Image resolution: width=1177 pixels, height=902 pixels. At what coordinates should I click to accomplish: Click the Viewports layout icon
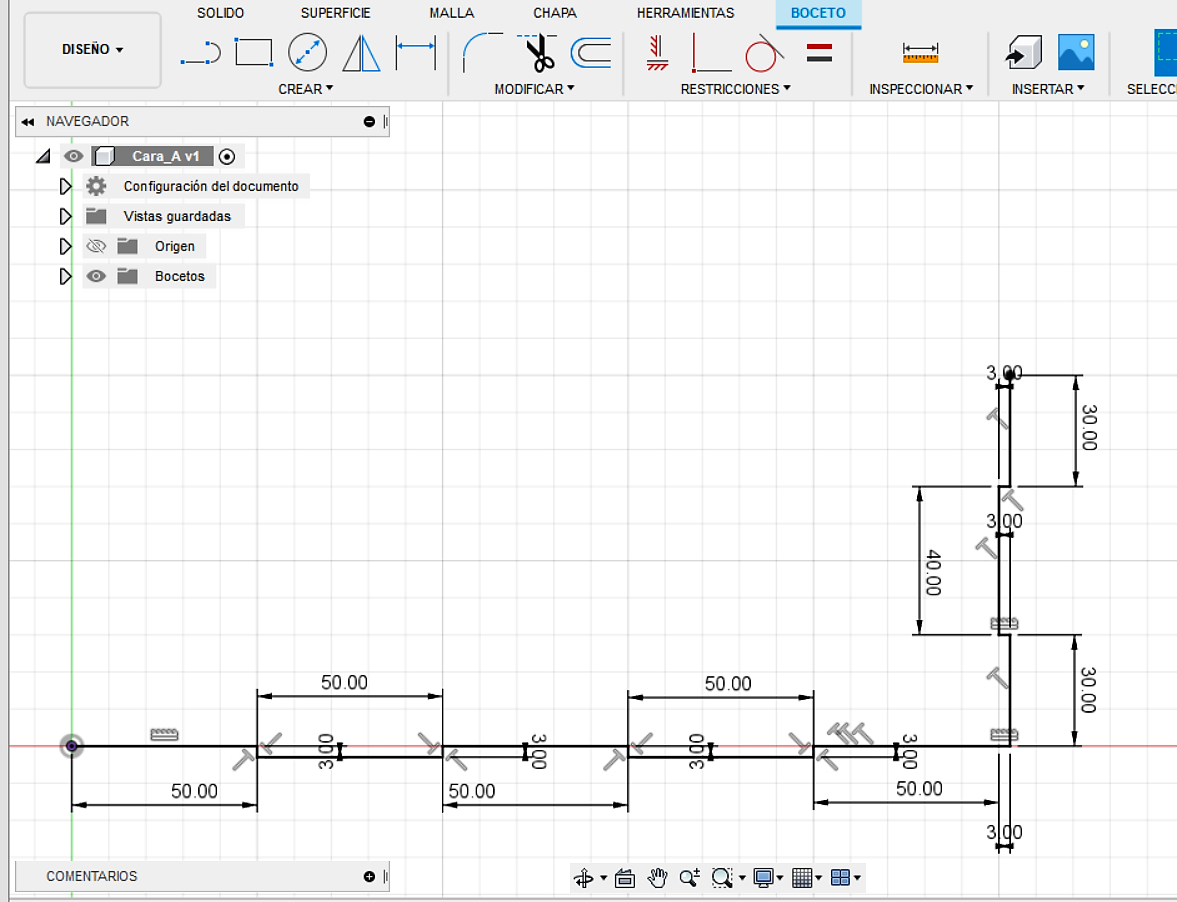coord(840,877)
